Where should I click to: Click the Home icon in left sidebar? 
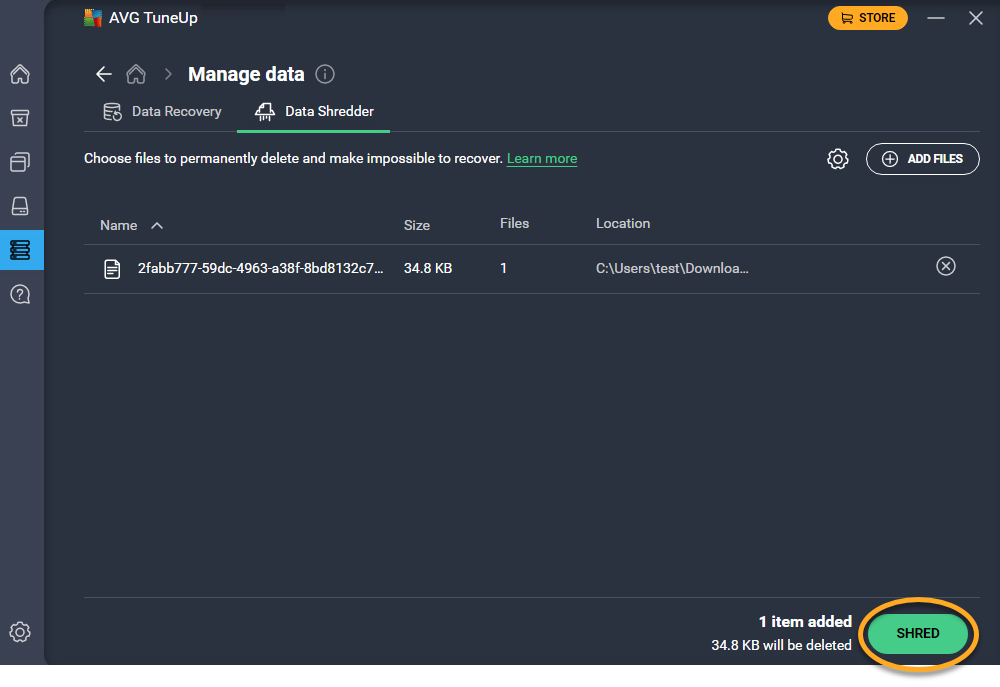[20, 75]
